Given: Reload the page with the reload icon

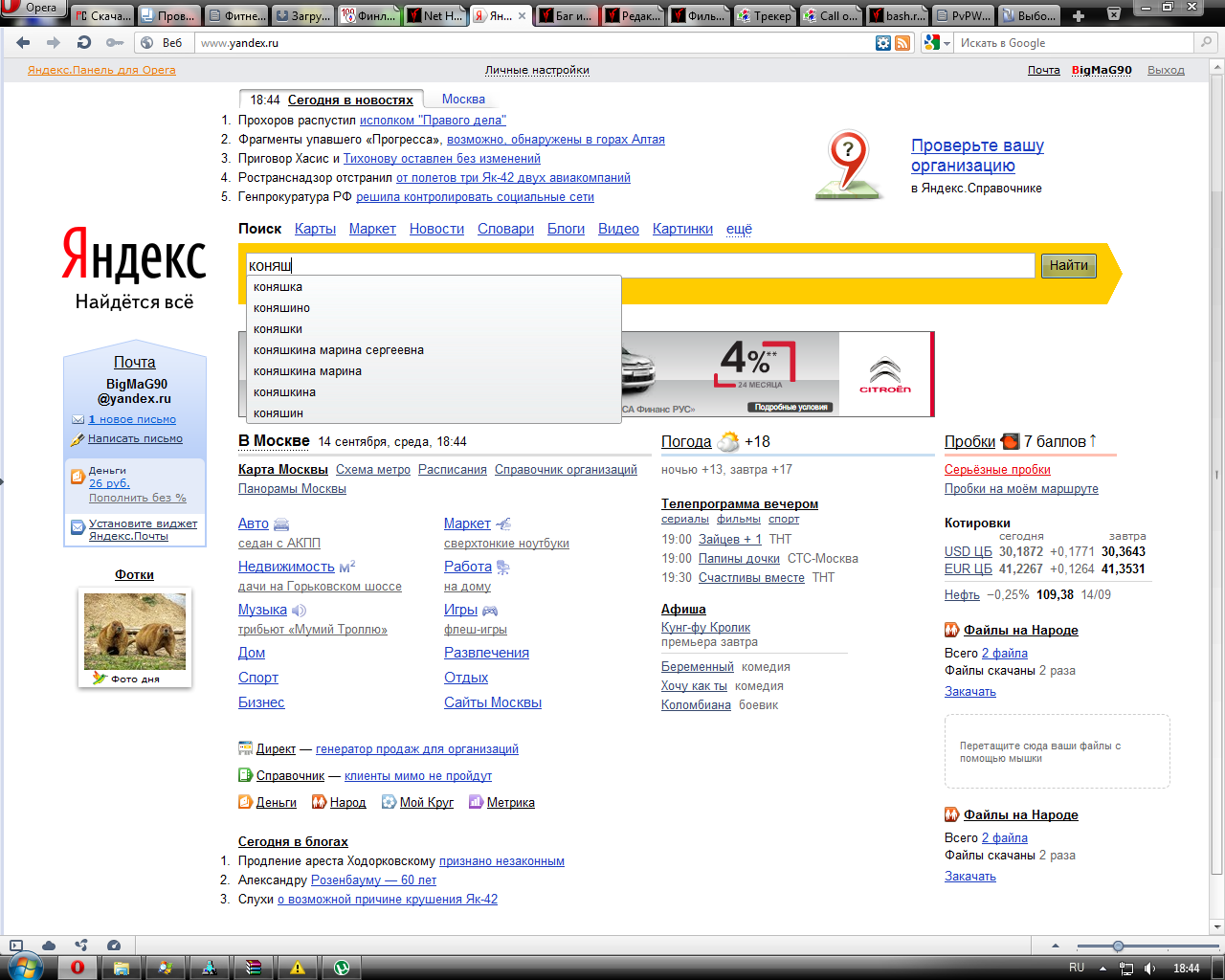Looking at the screenshot, I should [x=84, y=43].
